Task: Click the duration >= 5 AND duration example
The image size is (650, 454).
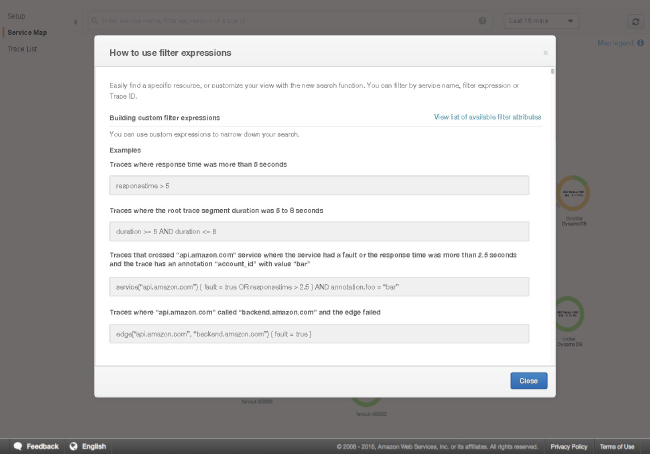Action: (x=319, y=231)
